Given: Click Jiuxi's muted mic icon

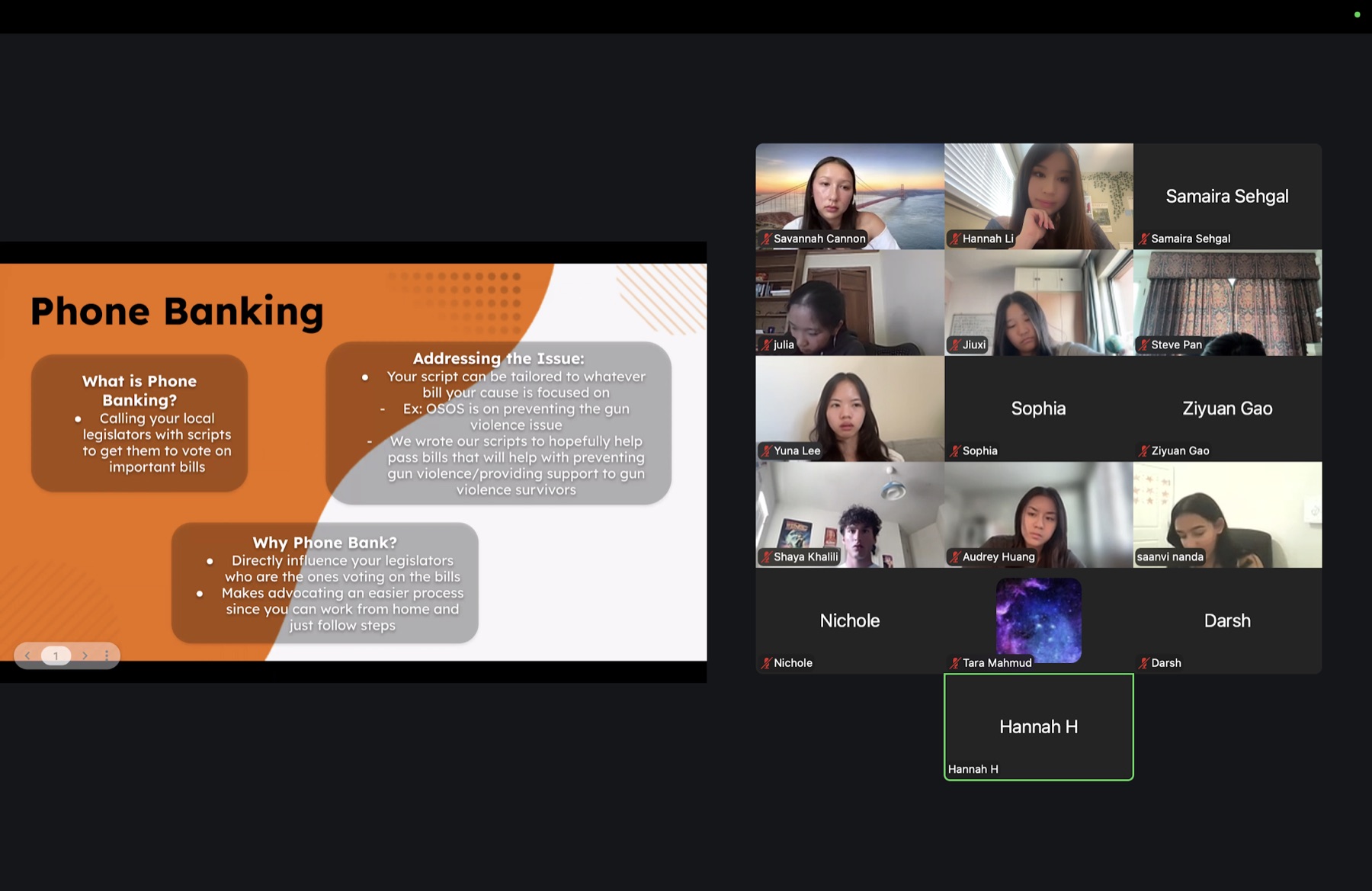Looking at the screenshot, I should [x=954, y=345].
